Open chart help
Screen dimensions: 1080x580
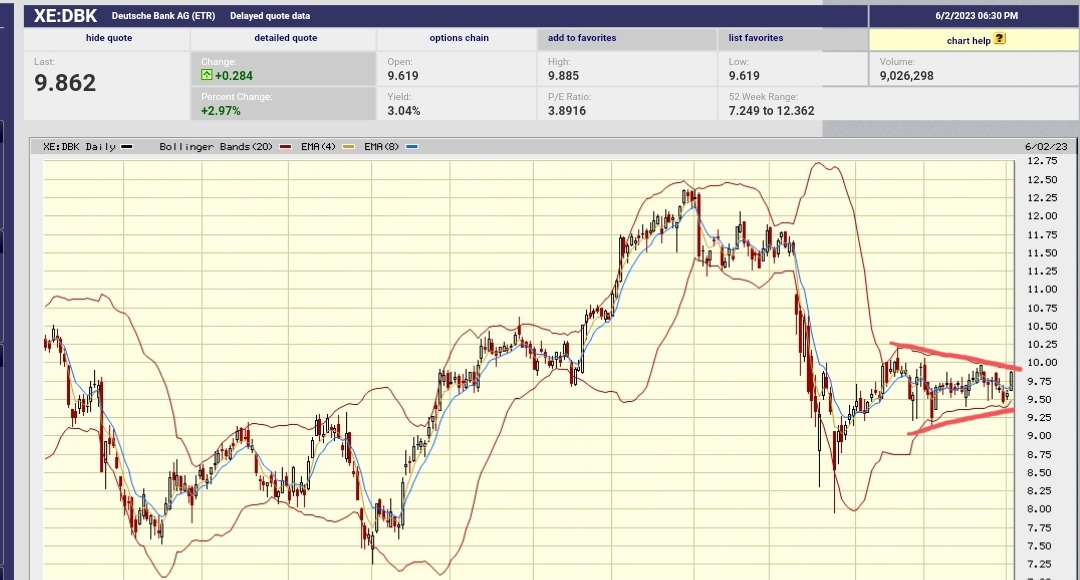pos(968,41)
